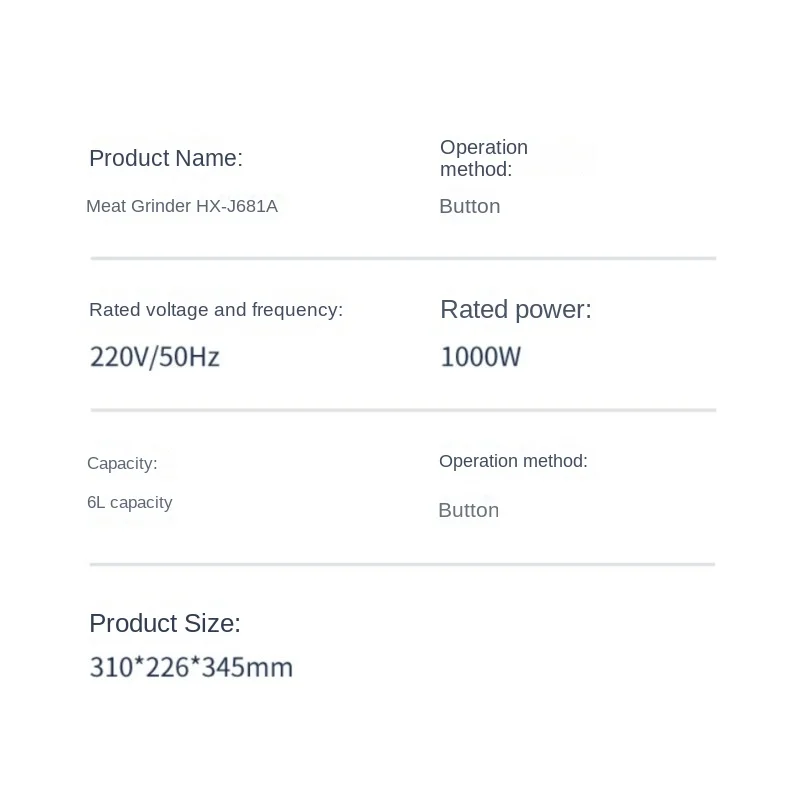Click the Rated voltage and frequency label
This screenshot has height=800, width=800.
(216, 310)
